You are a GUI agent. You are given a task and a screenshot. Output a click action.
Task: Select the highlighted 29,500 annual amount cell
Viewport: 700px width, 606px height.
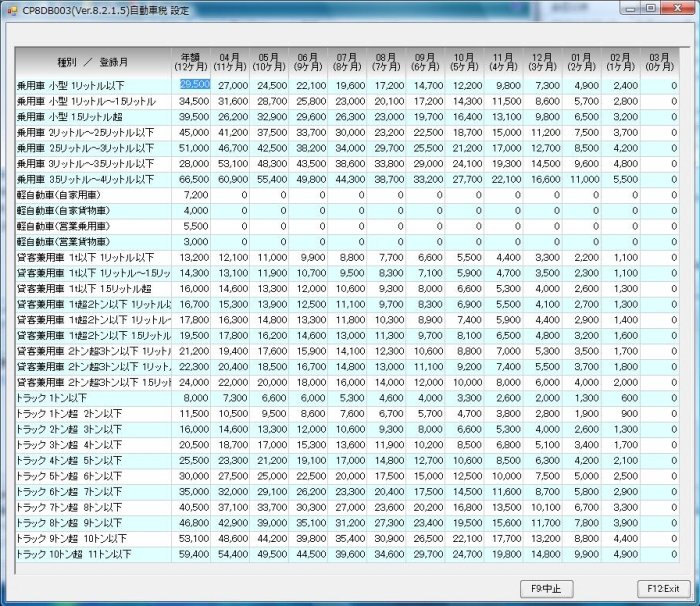coord(194,85)
